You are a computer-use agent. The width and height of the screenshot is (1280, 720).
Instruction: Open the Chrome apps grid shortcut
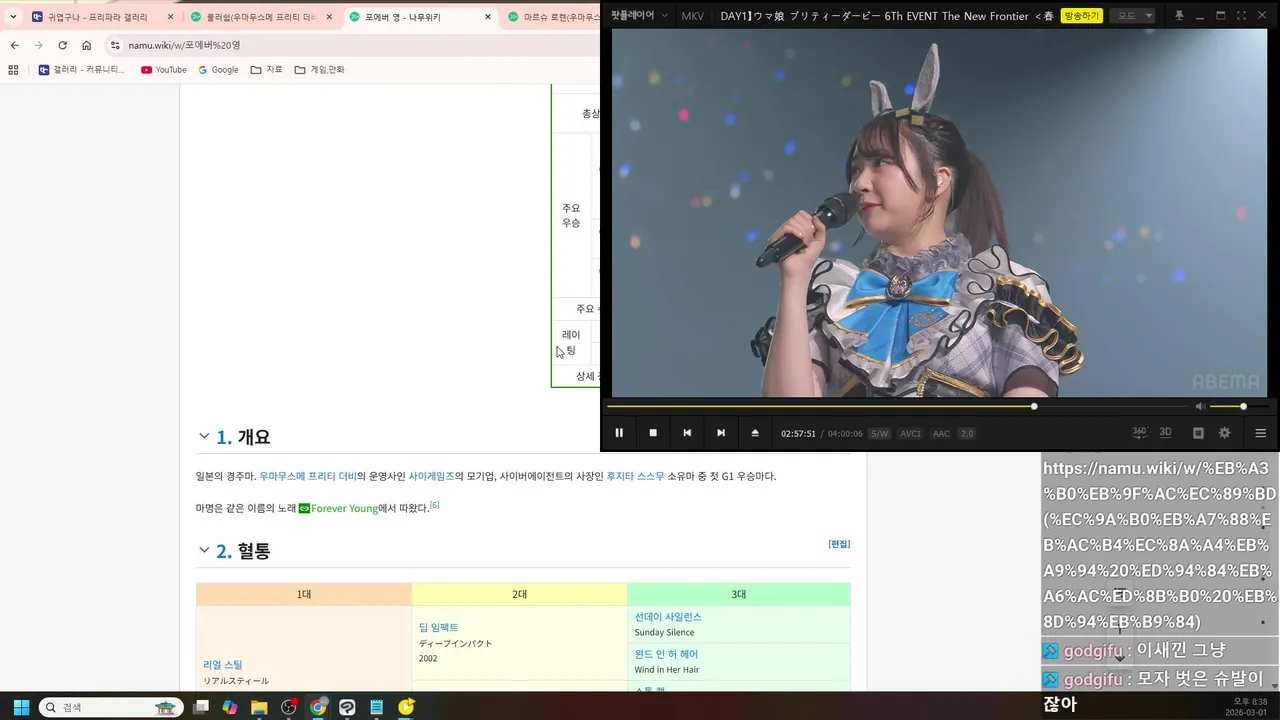pyautogui.click(x=13, y=70)
